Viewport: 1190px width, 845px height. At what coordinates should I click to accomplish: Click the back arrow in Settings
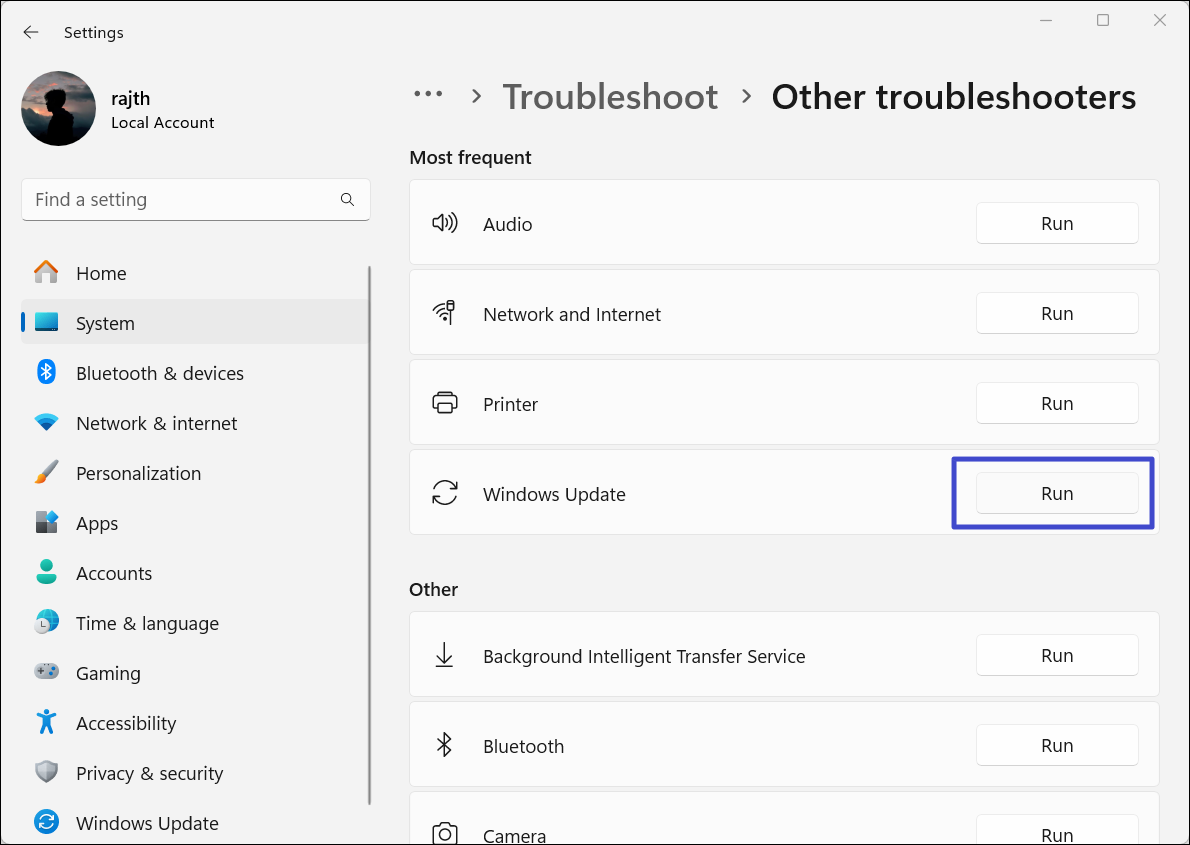[x=31, y=32]
